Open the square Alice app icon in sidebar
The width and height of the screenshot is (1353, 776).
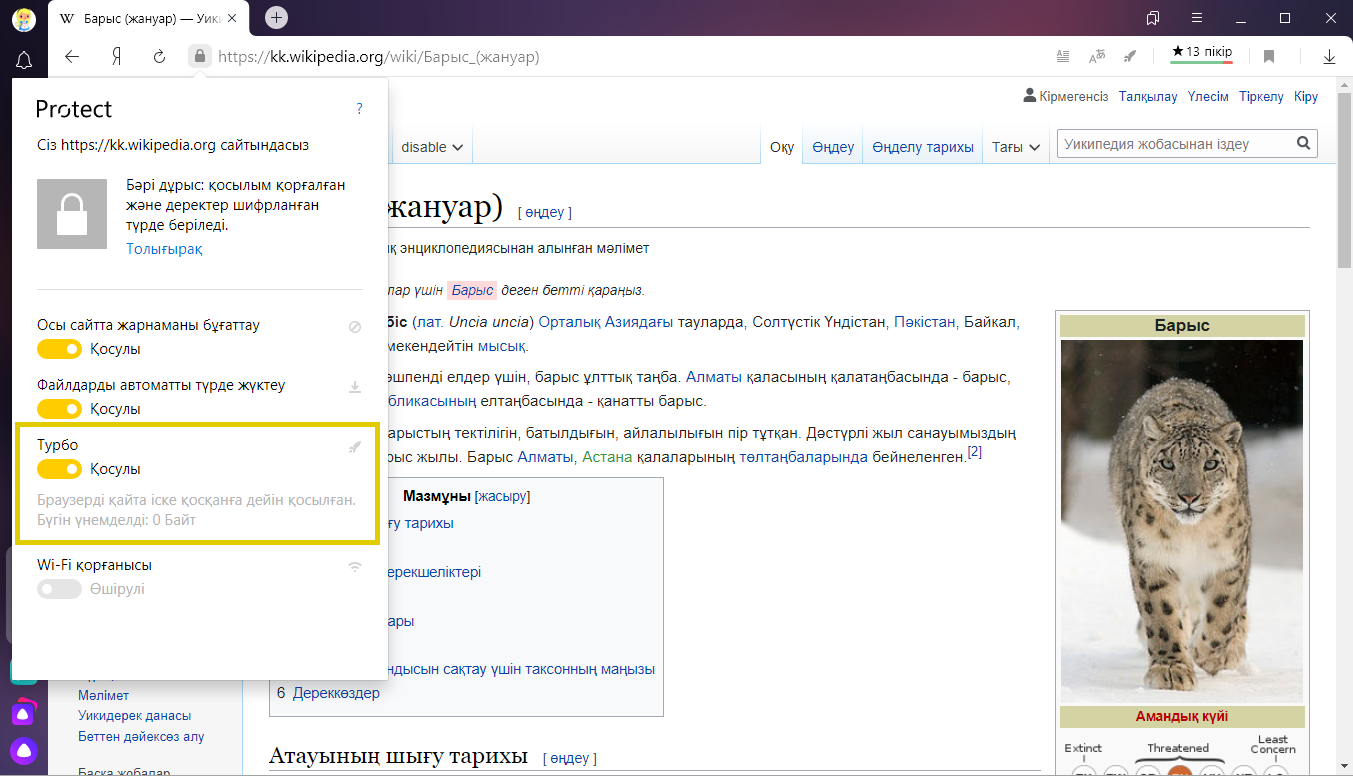pyautogui.click(x=24, y=713)
